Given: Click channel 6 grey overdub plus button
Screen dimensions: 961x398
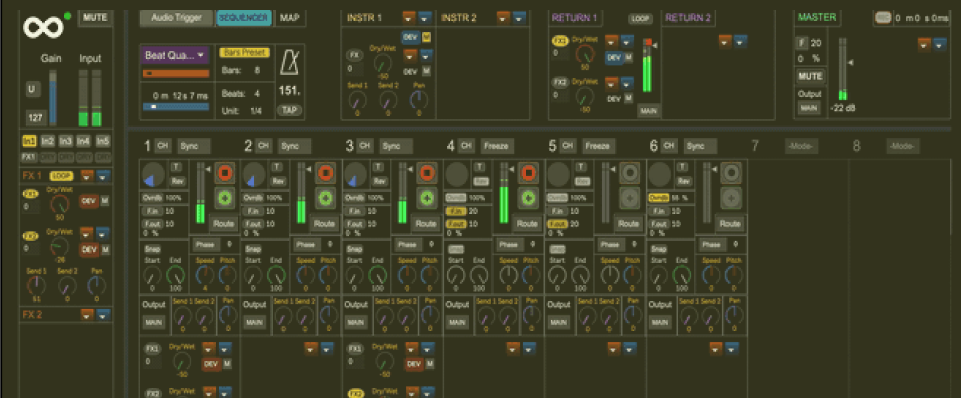Looking at the screenshot, I should pos(730,198).
